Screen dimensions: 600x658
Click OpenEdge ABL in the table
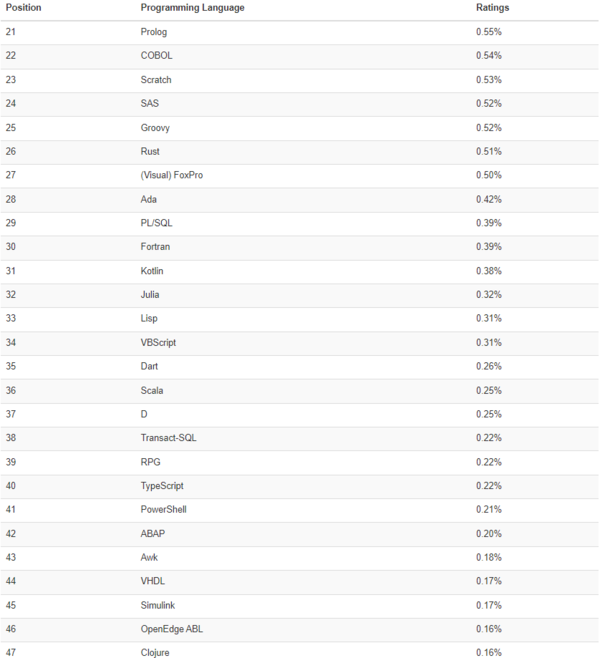[172, 629]
